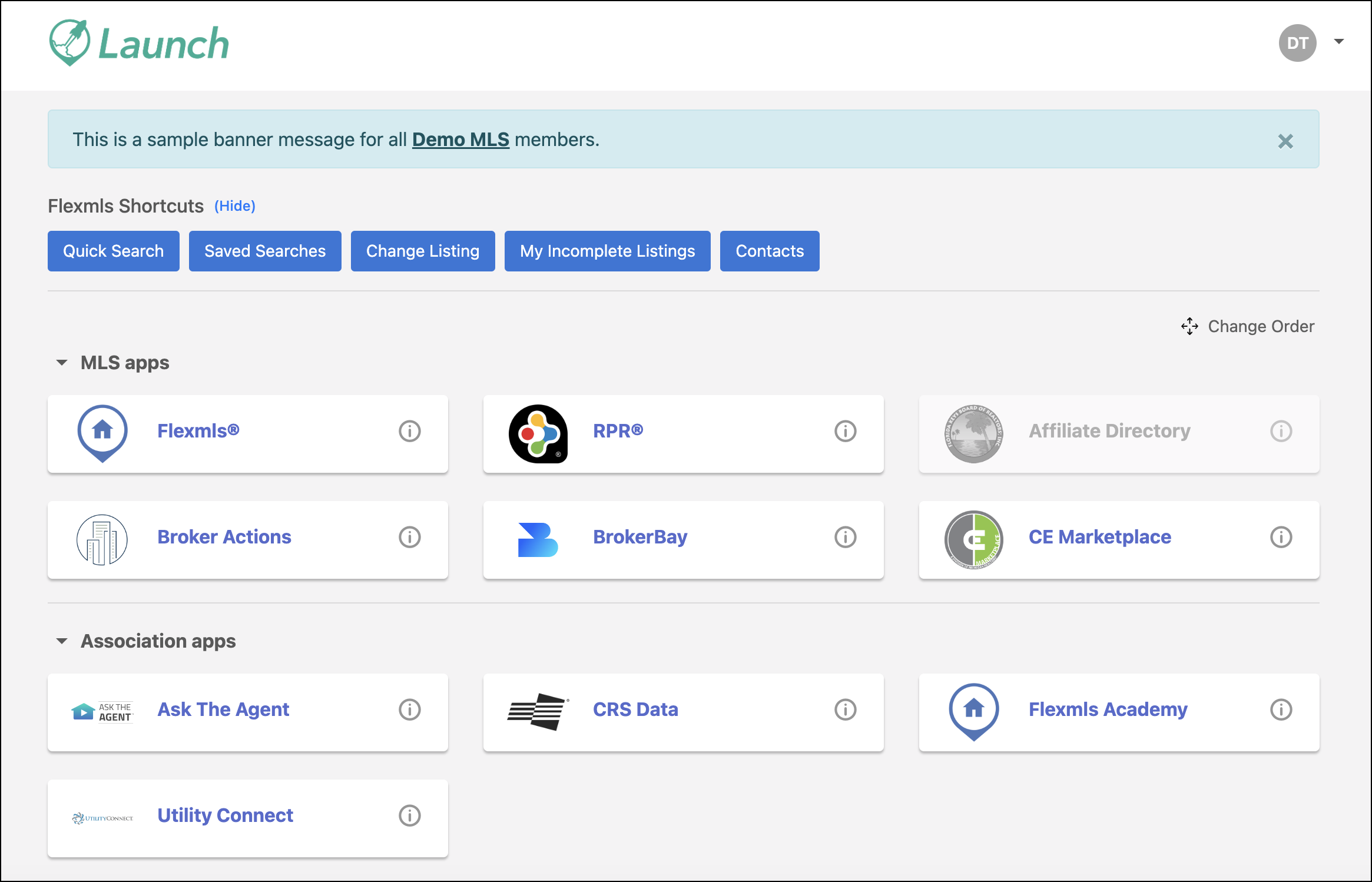Click the RPR® colorful logo icon
The image size is (1372, 882).
pyautogui.click(x=538, y=434)
